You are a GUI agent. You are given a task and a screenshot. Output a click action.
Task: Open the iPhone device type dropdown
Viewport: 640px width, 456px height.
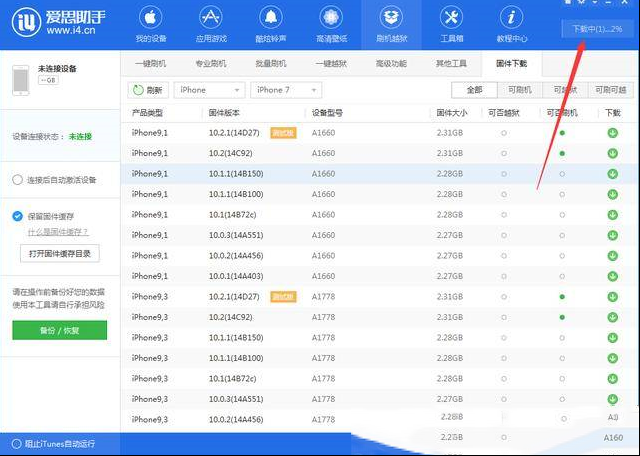pyautogui.click(x=209, y=90)
